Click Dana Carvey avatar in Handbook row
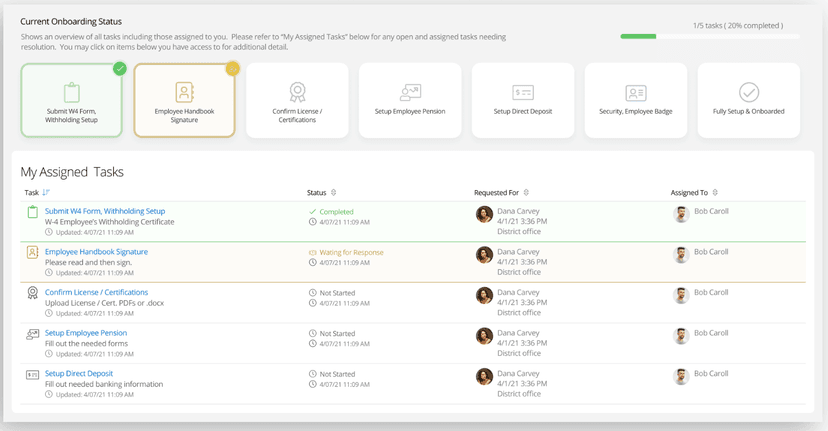The height and width of the screenshot is (431, 828). (484, 255)
